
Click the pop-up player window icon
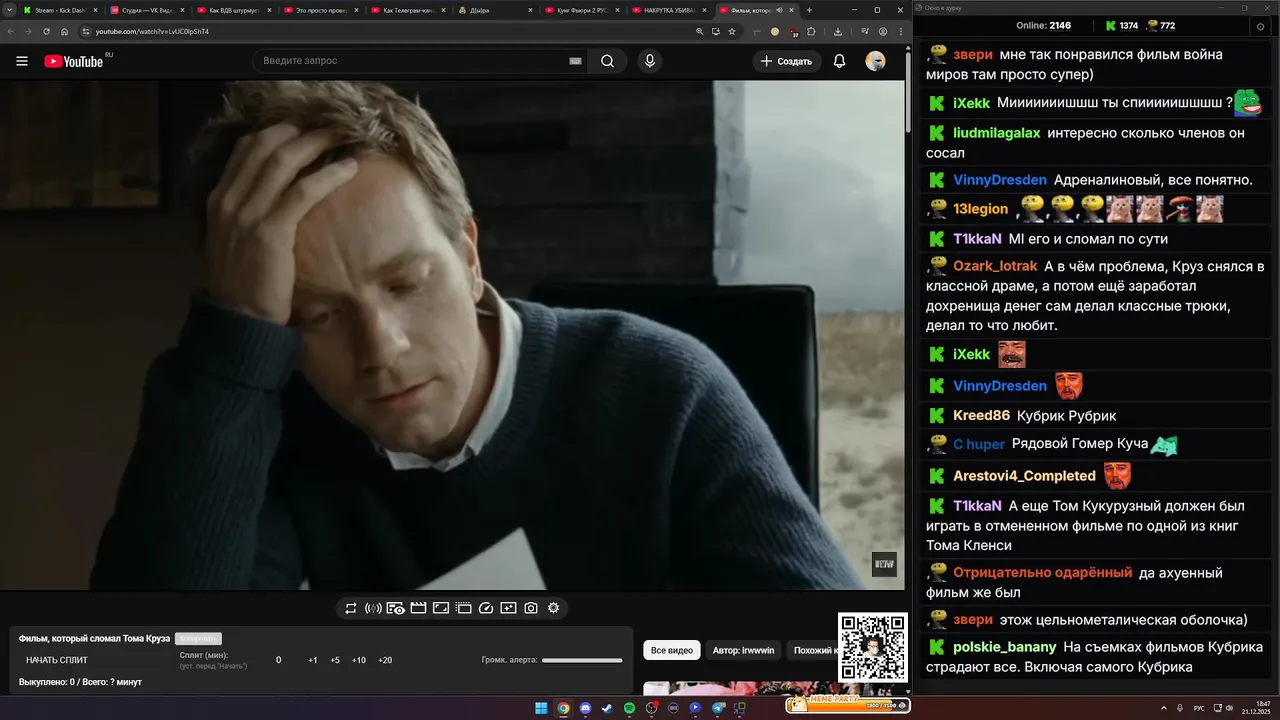click(464, 608)
